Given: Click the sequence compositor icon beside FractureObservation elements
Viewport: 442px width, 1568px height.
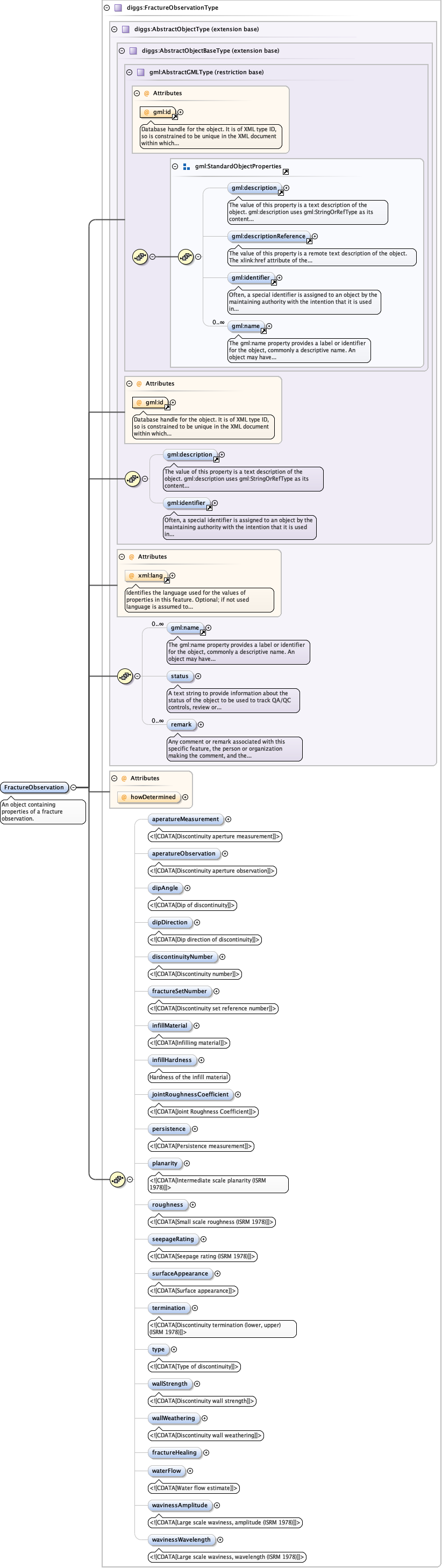Looking at the screenshot, I should click(118, 1179).
